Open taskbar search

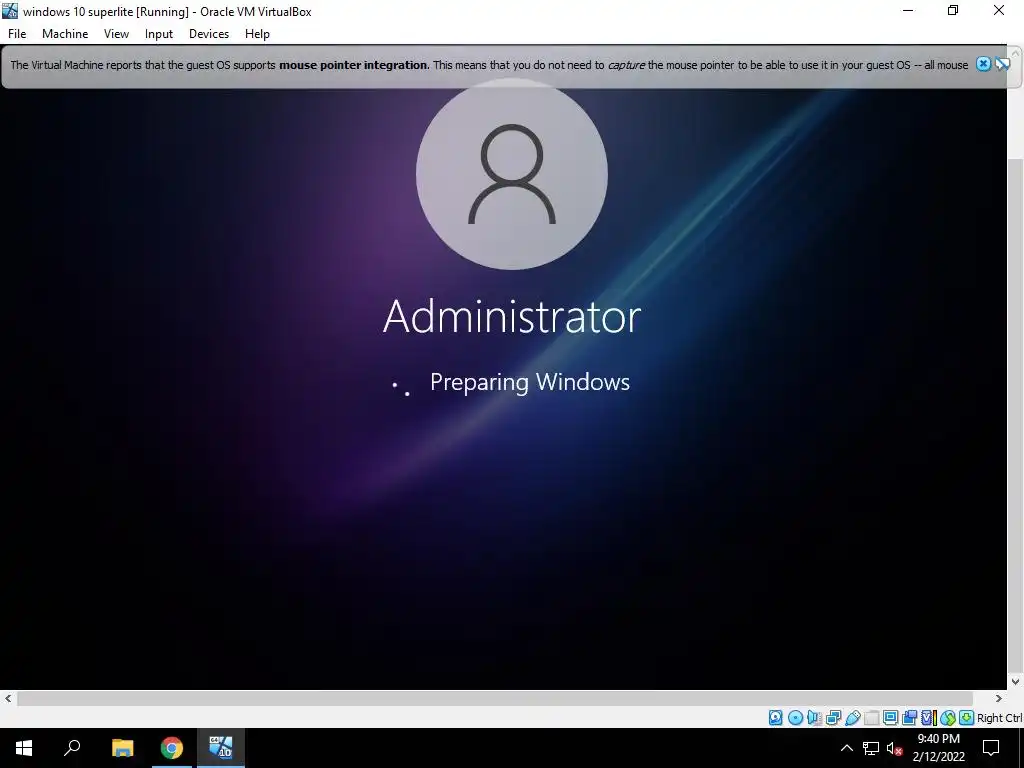(72, 748)
